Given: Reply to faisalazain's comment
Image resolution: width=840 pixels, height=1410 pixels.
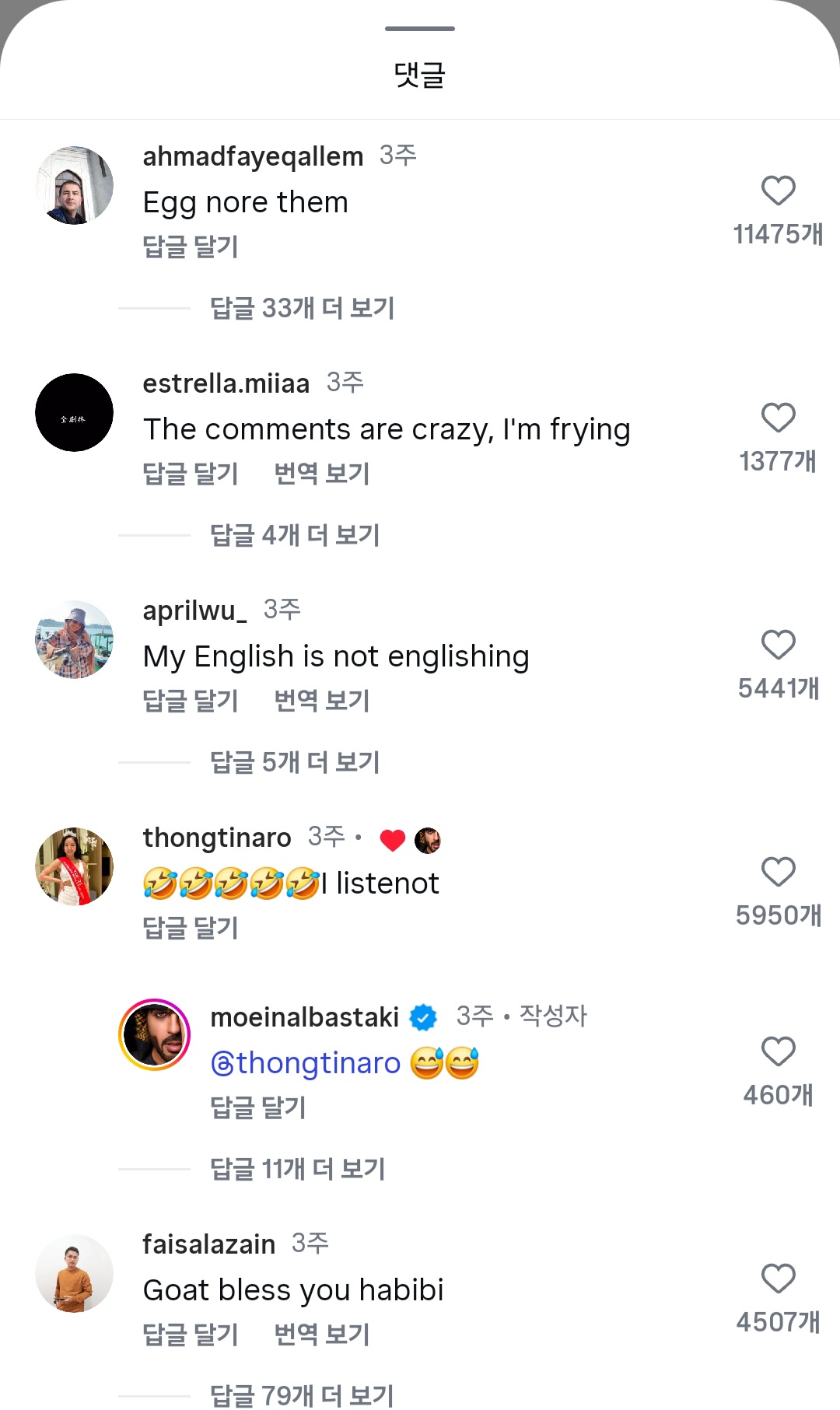Looking at the screenshot, I should click(x=190, y=1335).
